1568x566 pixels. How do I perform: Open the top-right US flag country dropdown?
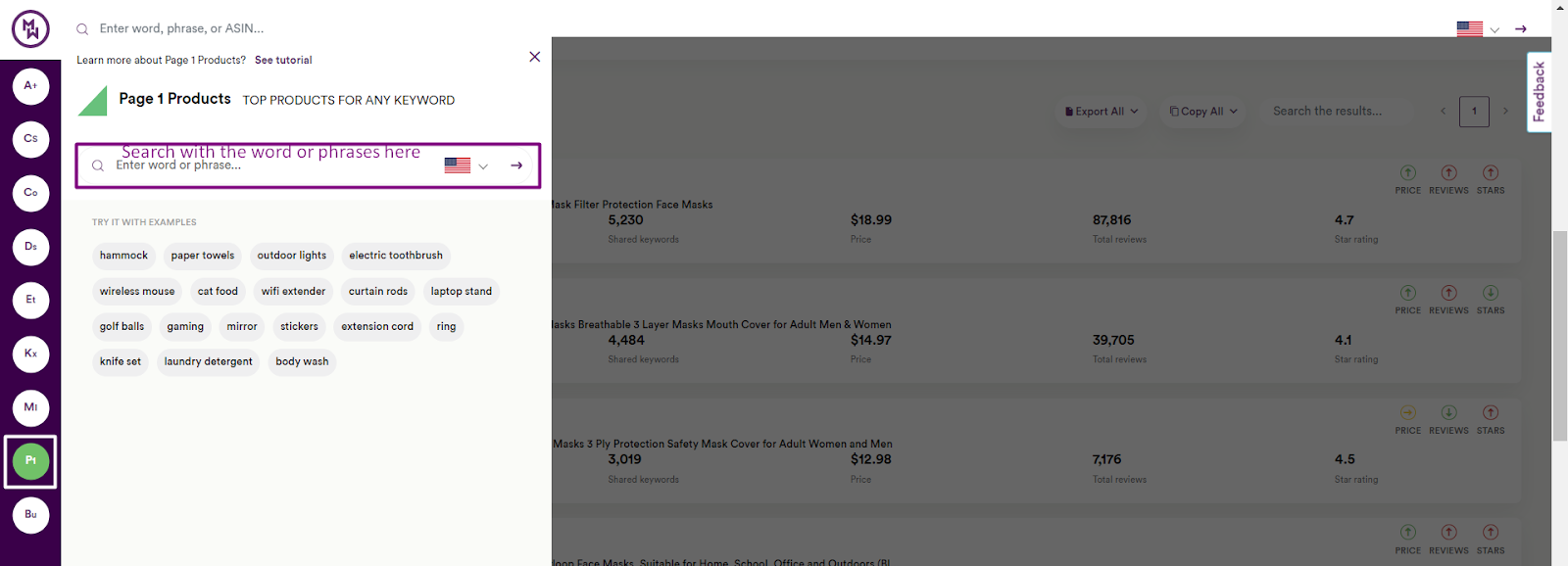tap(1478, 29)
